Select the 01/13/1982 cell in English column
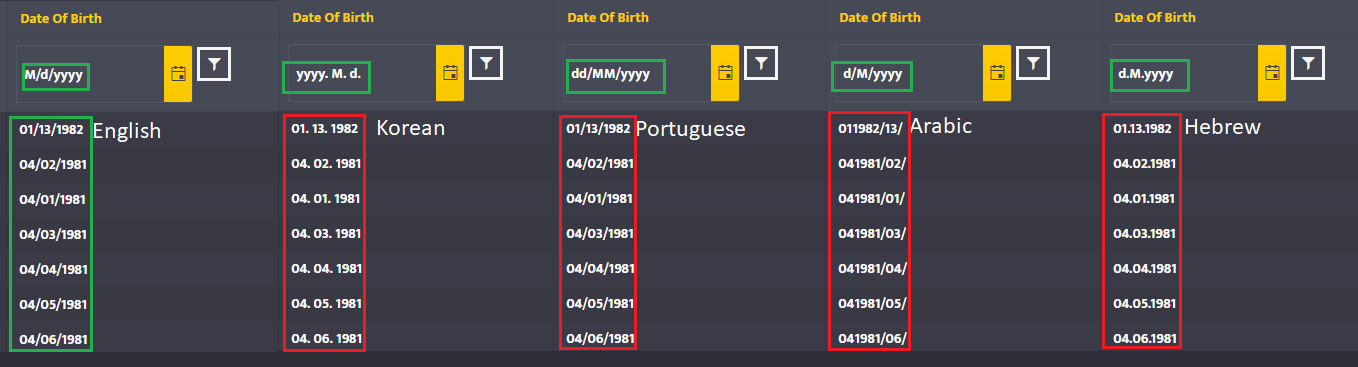The height and width of the screenshot is (367, 1358). [51, 128]
